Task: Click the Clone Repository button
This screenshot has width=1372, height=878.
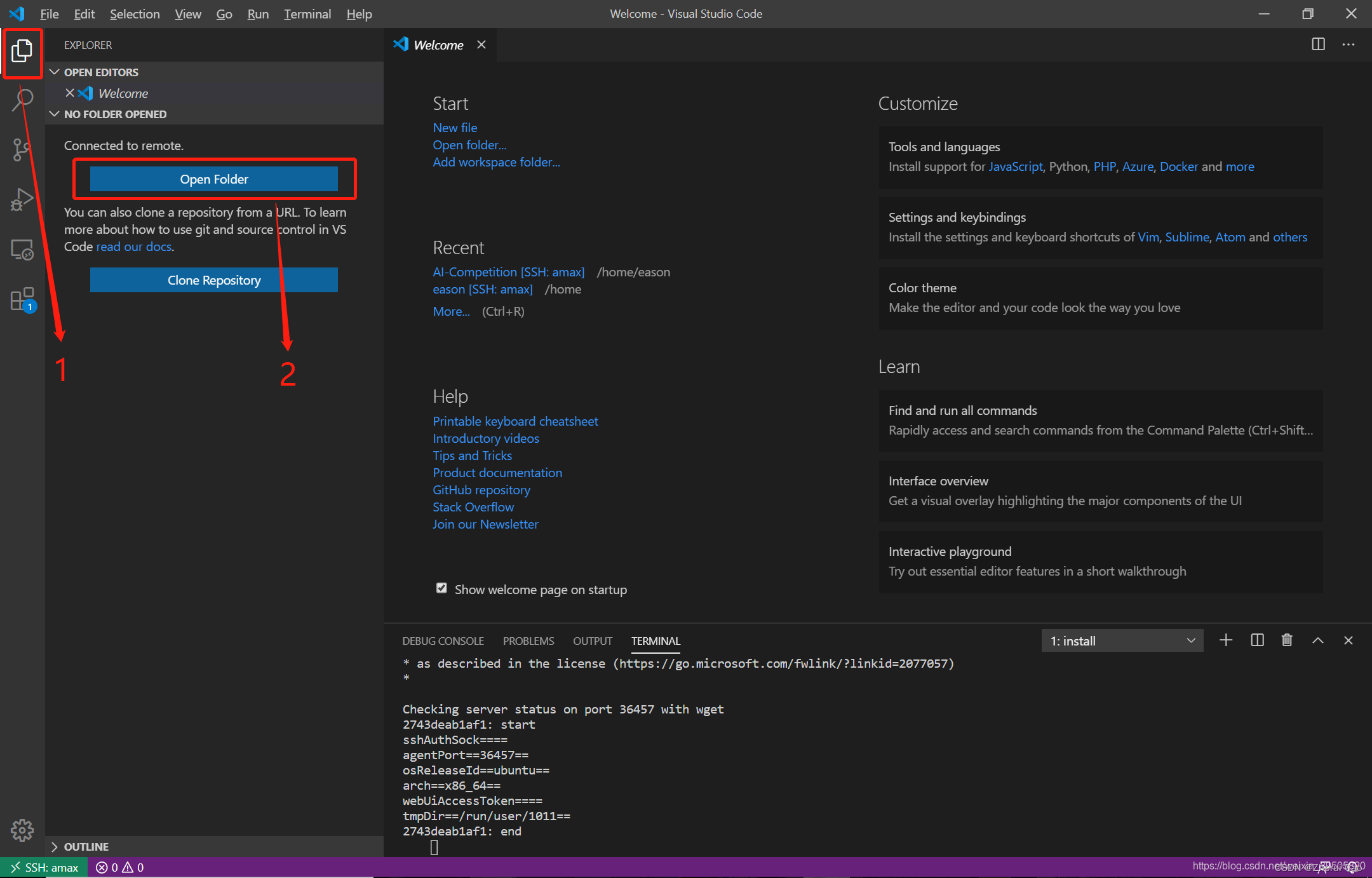Action: [214, 280]
